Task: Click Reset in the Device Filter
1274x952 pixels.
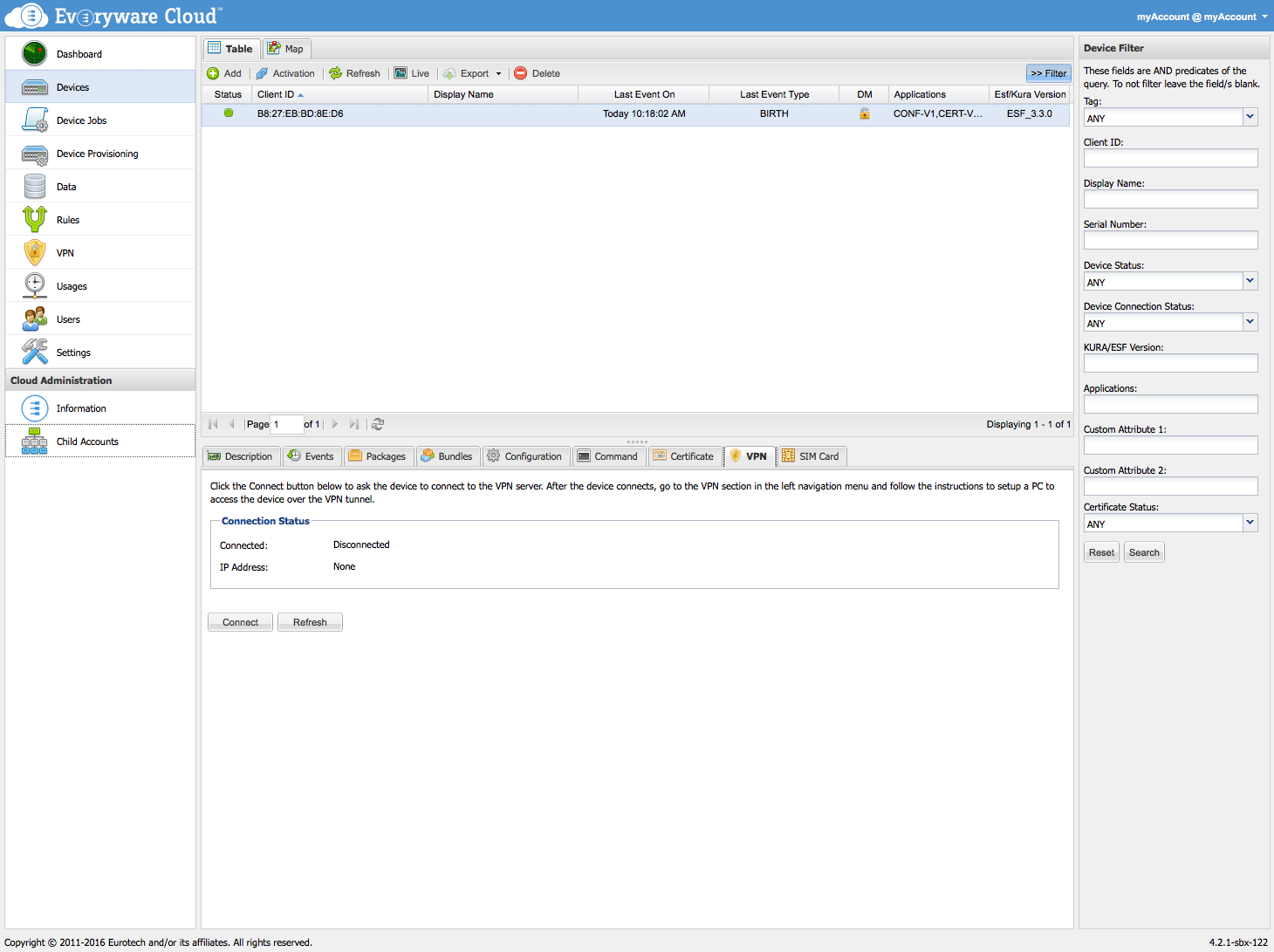Action: [1101, 552]
